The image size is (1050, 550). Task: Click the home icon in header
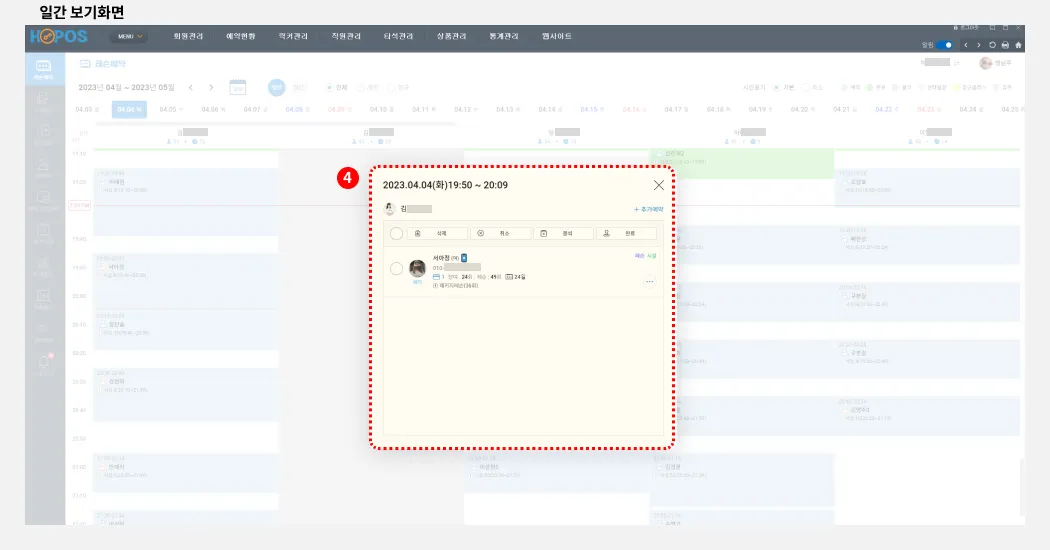tap(1018, 45)
